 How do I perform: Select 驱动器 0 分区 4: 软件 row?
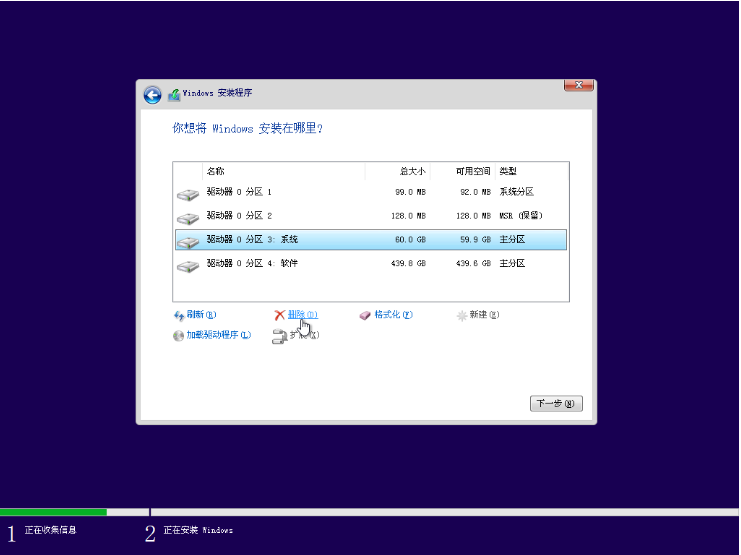click(x=371, y=263)
